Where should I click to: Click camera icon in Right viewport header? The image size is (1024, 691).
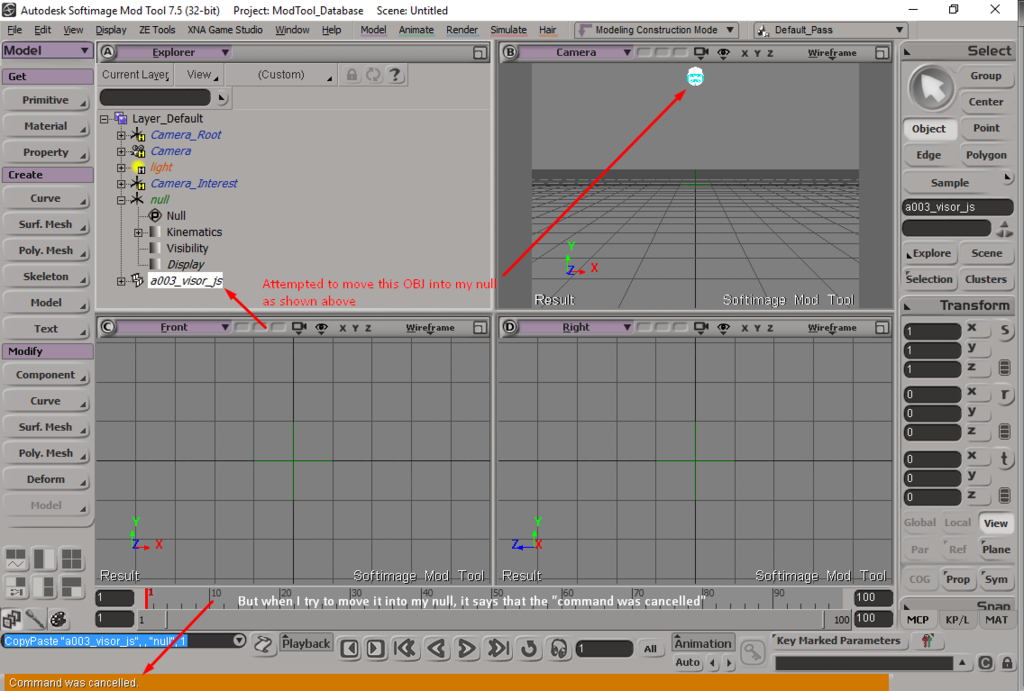pyautogui.click(x=701, y=327)
